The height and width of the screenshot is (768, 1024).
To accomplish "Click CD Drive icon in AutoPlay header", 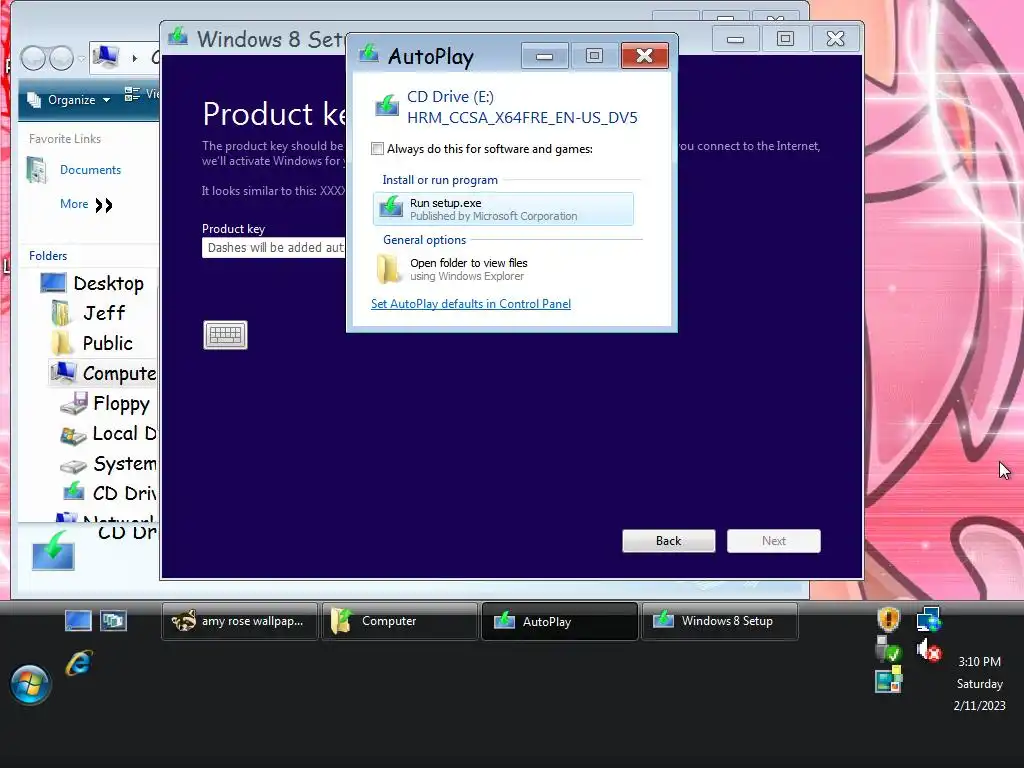I will (x=387, y=105).
